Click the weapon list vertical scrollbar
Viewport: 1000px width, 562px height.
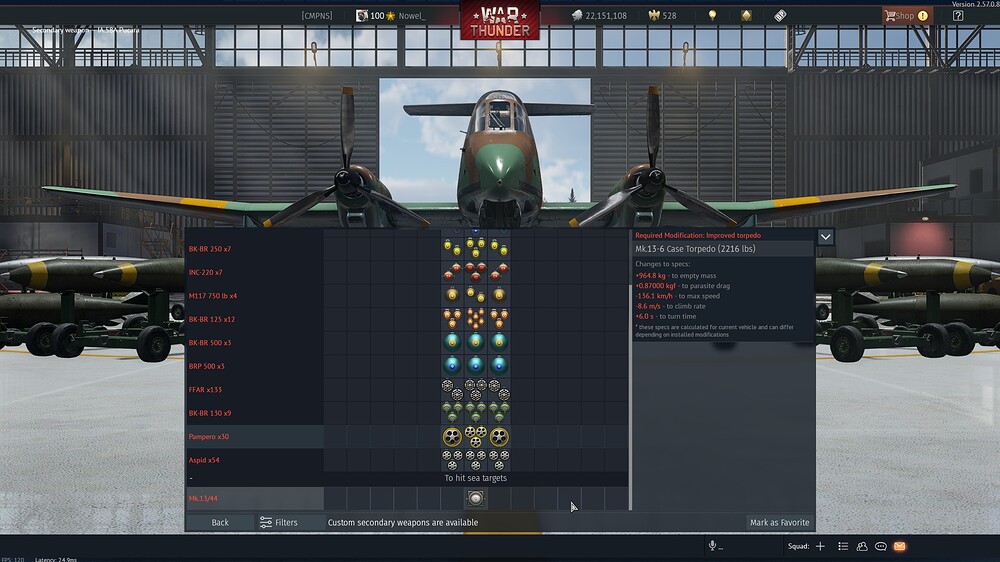pos(631,396)
